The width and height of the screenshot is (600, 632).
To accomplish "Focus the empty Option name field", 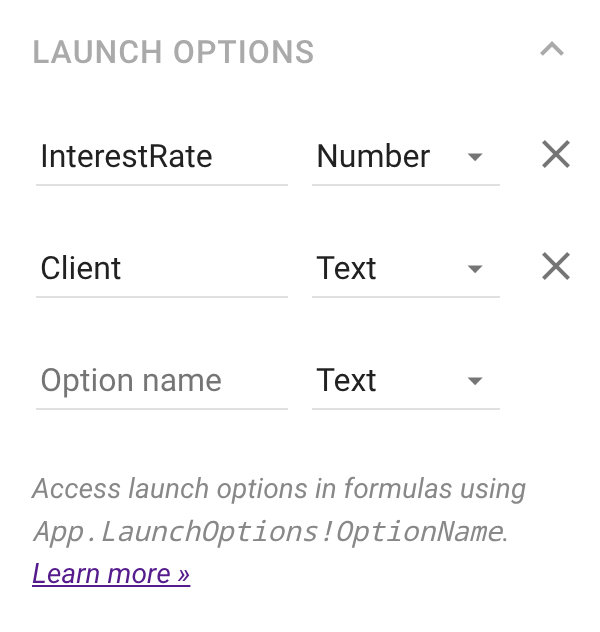I will (161, 381).
